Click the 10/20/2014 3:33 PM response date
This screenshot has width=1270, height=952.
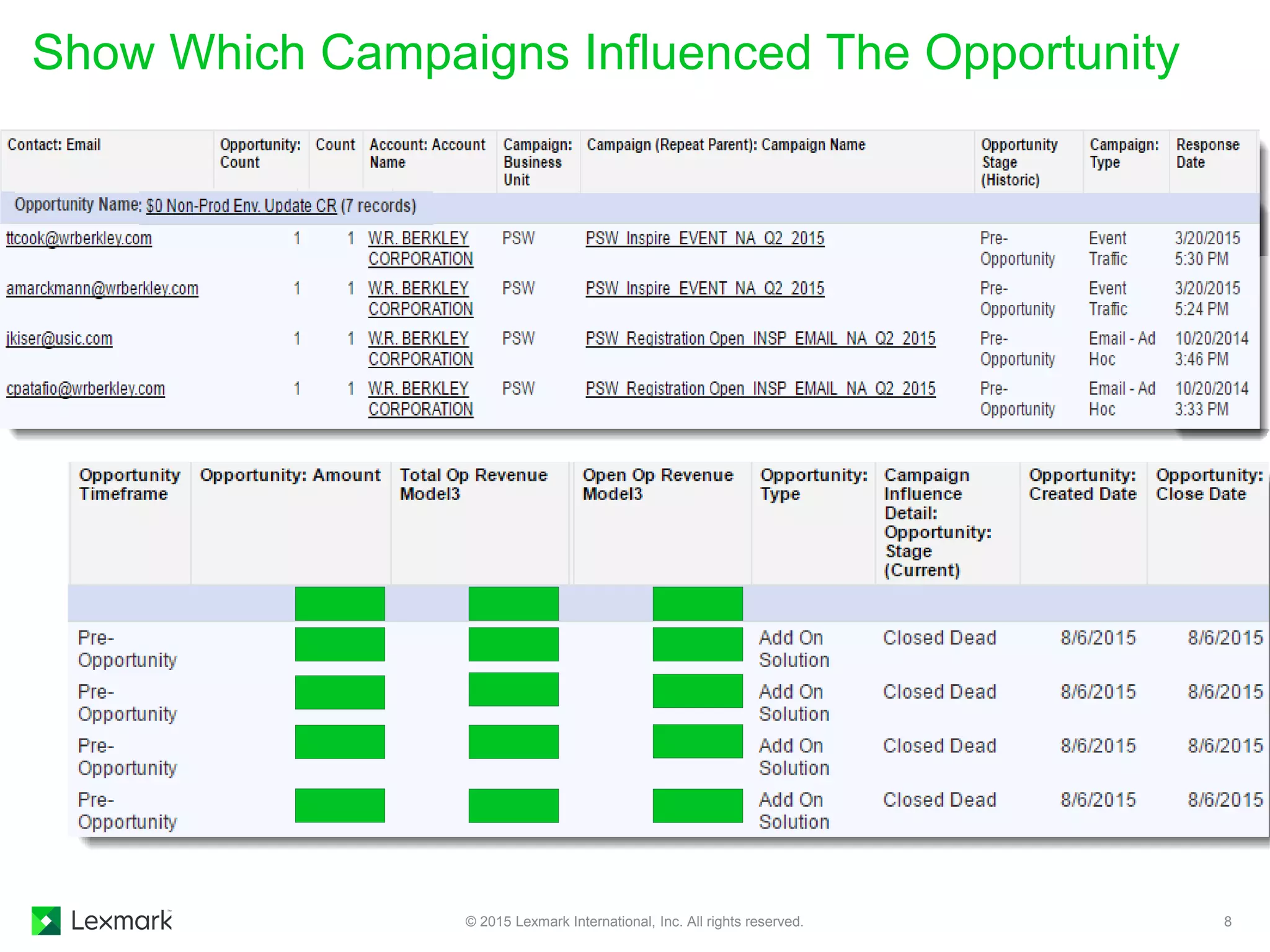(x=1212, y=399)
